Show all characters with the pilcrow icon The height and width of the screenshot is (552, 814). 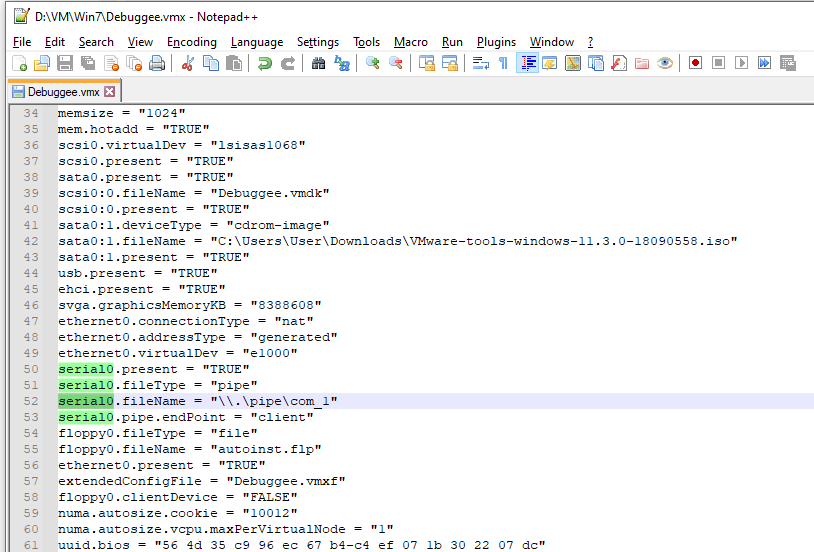(x=503, y=63)
